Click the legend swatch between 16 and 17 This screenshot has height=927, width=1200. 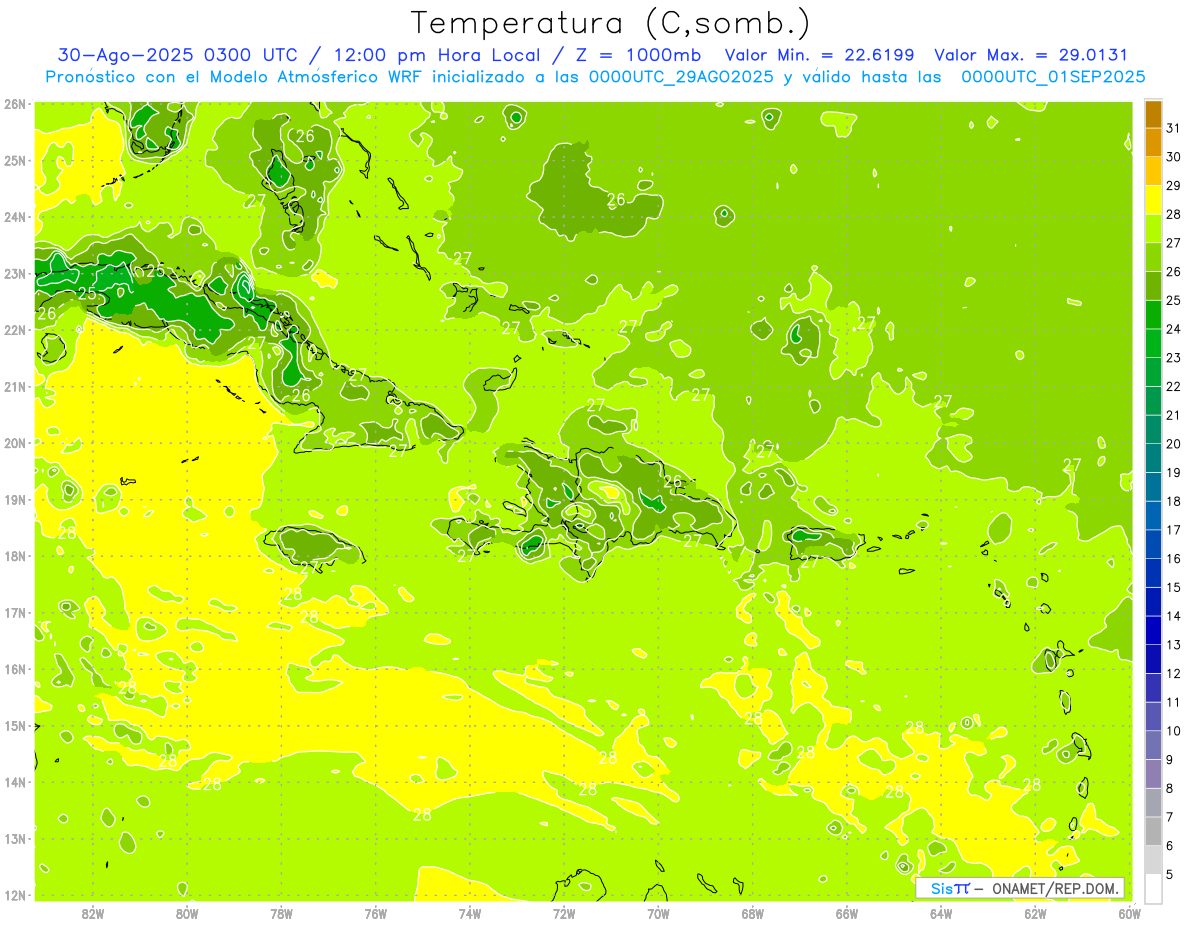(x=1153, y=544)
